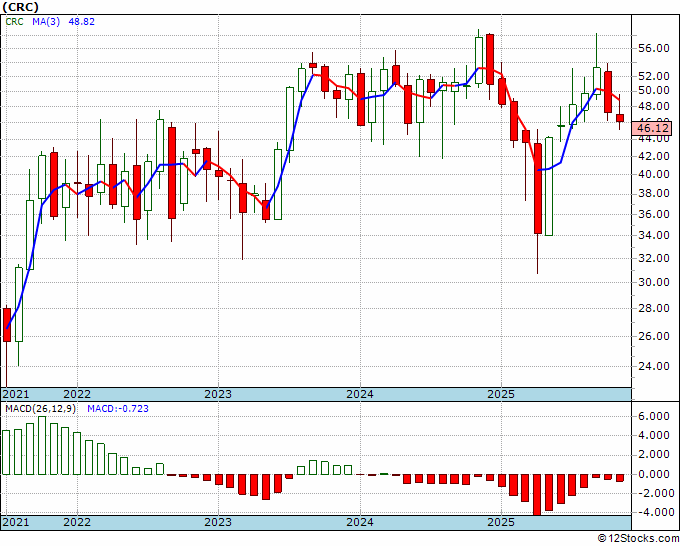Image resolution: width=680 pixels, height=546 pixels.
Task: Click the 40.00 price axis label
Action: (654, 174)
